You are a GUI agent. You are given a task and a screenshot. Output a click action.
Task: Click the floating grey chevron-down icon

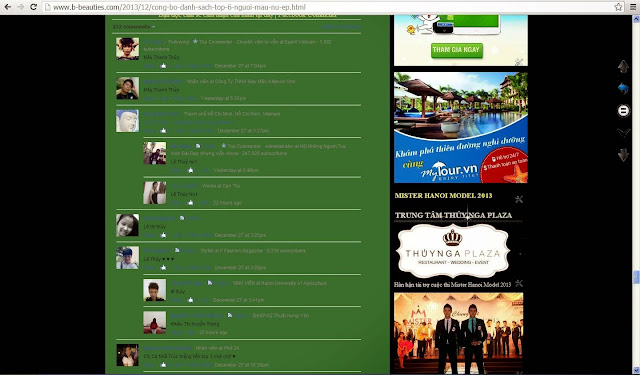[x=623, y=133]
